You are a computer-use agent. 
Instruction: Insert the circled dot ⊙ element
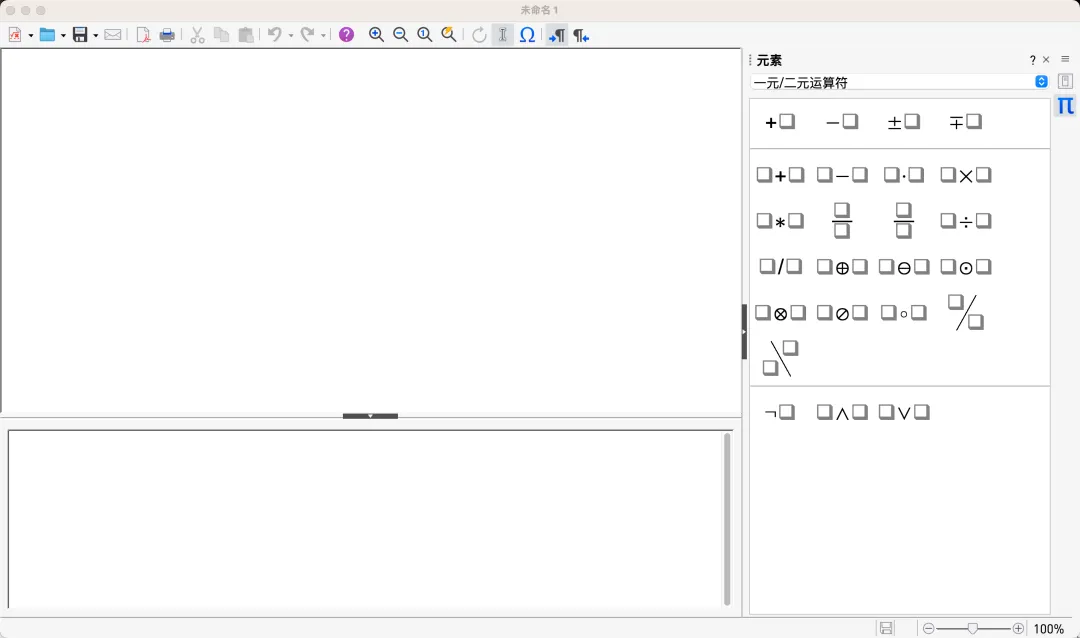coord(966,267)
